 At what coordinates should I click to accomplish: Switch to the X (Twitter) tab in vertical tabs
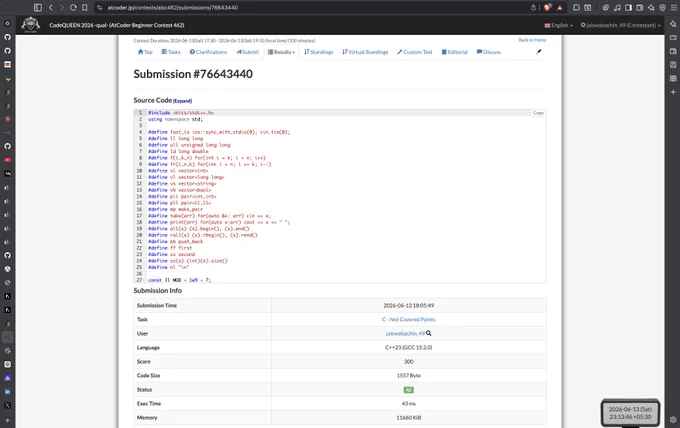(7, 405)
